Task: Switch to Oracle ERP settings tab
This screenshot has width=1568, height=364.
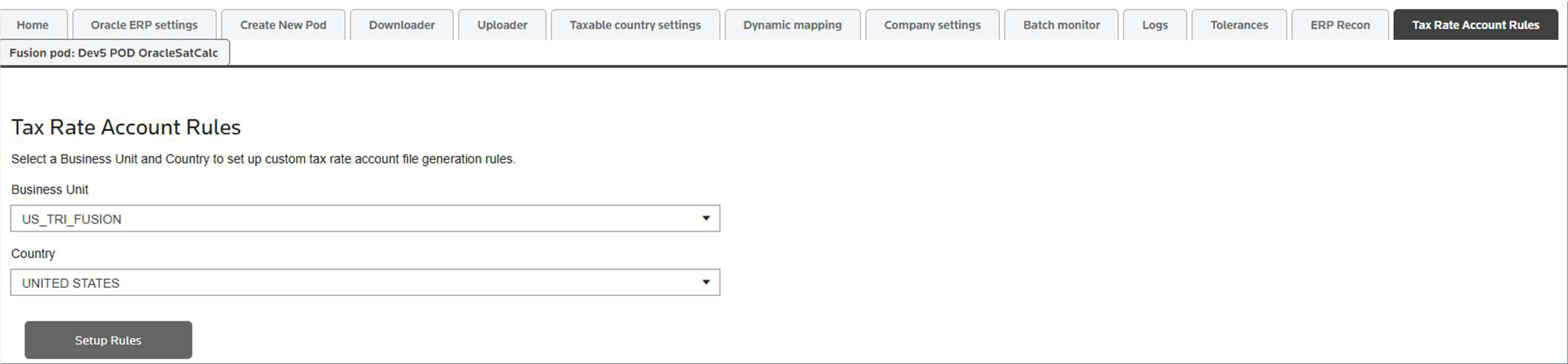Action: coord(144,24)
